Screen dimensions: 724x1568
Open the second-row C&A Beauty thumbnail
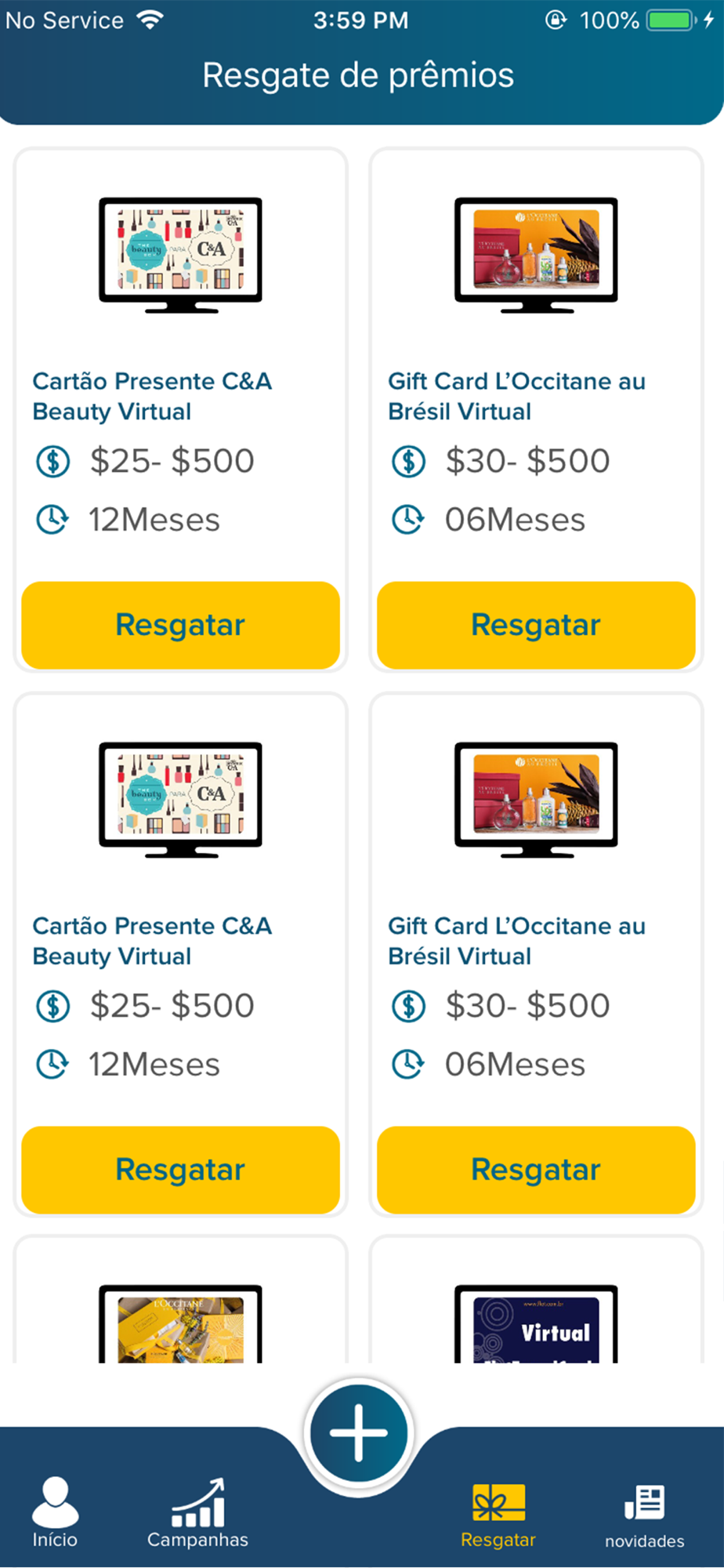(x=180, y=799)
